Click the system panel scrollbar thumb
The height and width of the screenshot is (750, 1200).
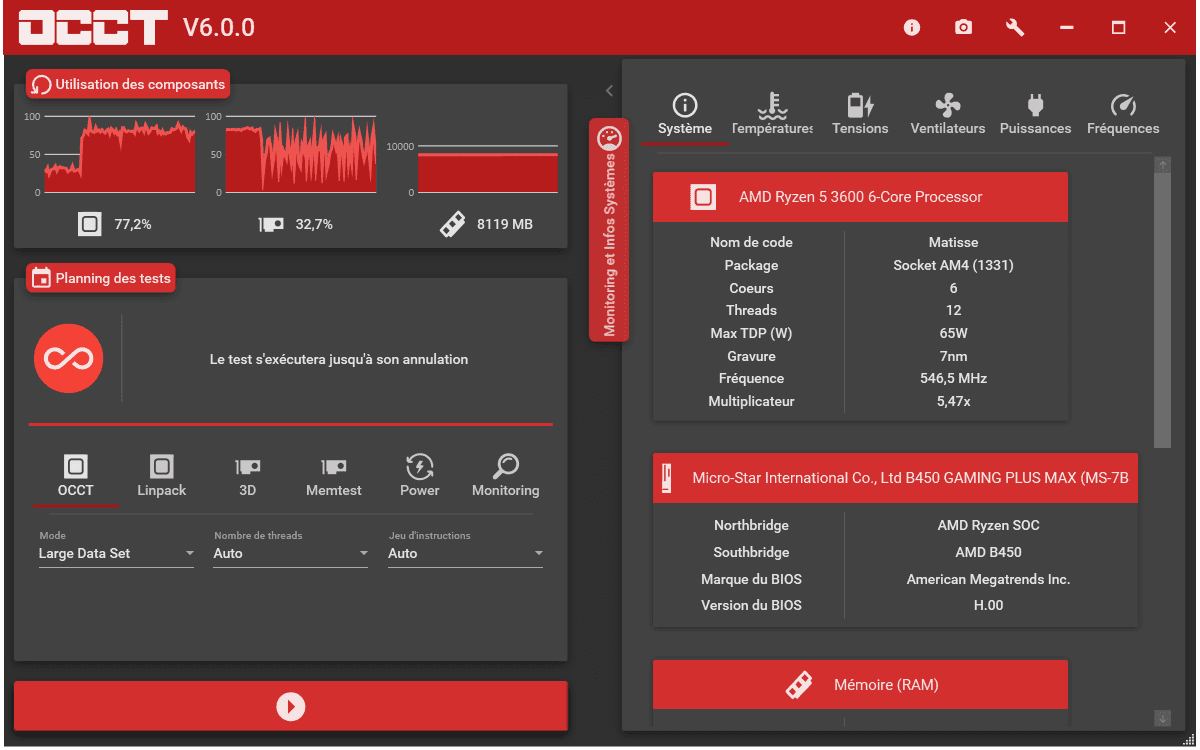click(1162, 310)
